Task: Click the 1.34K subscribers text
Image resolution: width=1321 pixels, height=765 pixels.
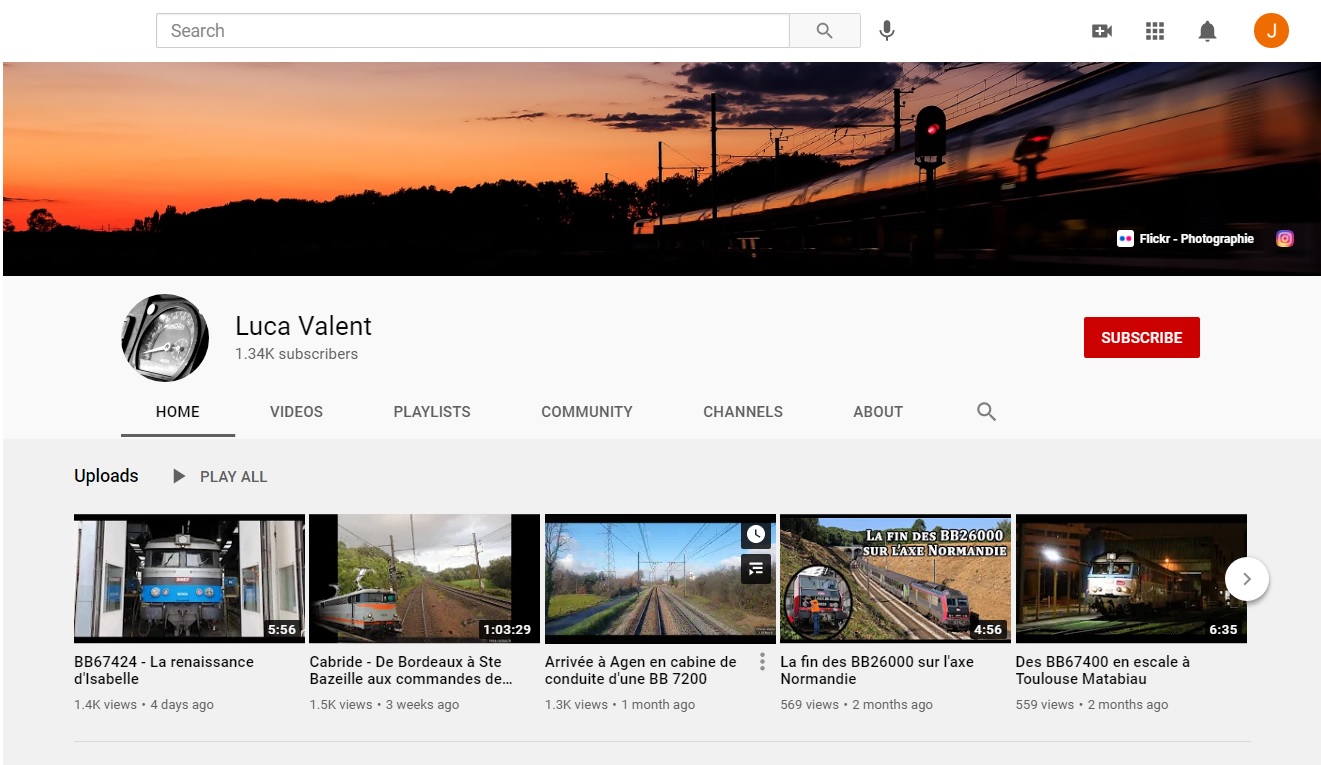Action: [296, 354]
